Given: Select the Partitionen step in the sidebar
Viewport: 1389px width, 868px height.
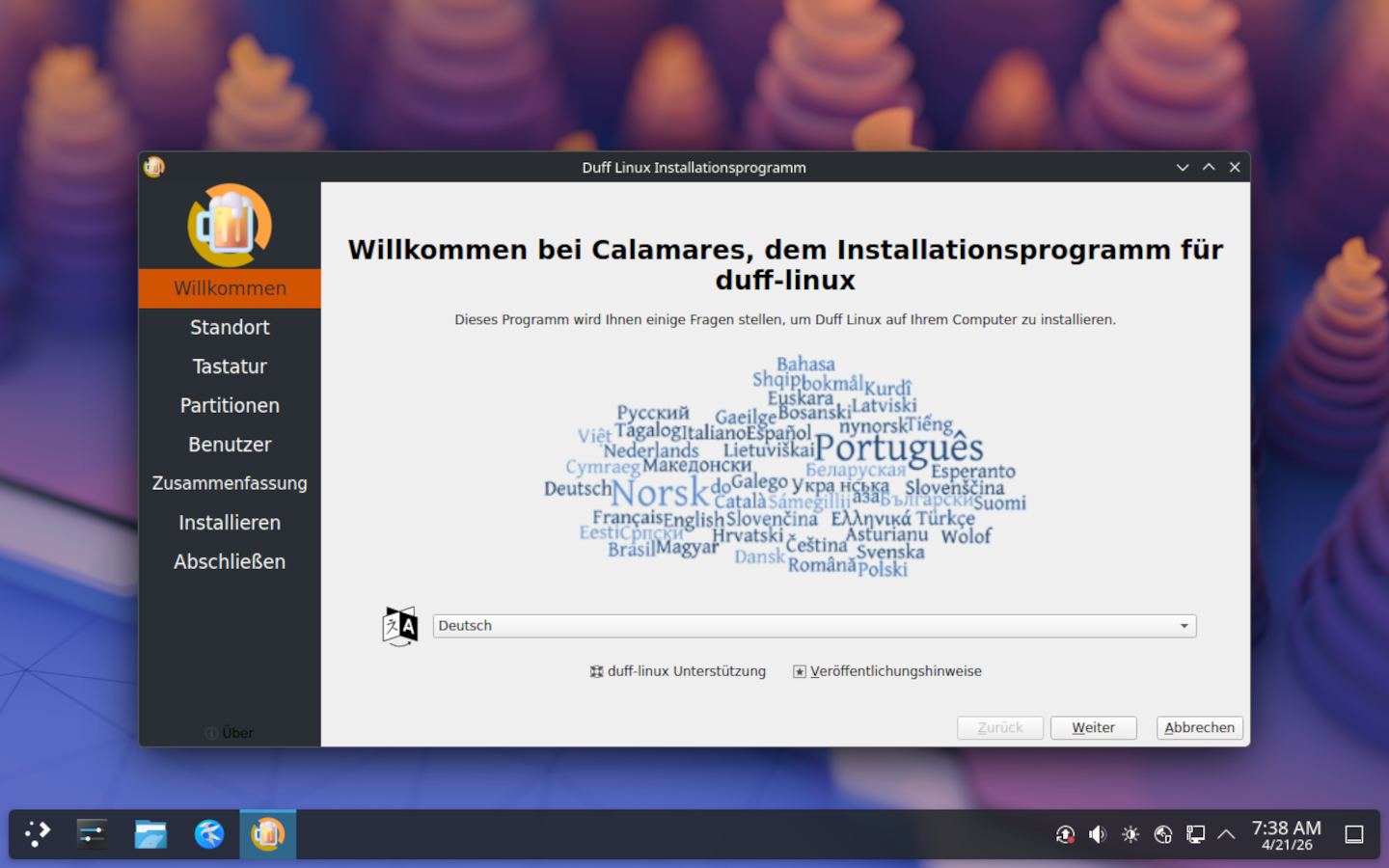Looking at the screenshot, I should point(230,406).
